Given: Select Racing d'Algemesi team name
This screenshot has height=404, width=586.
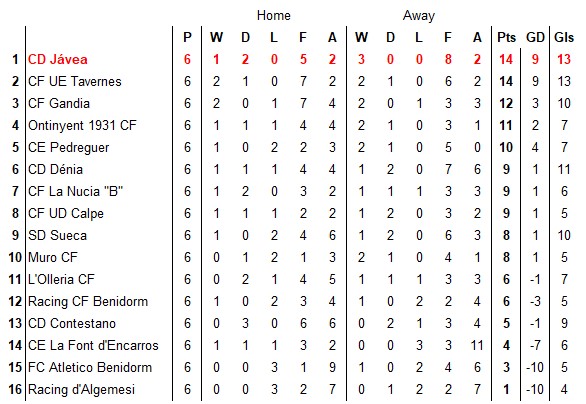Looking at the screenshot, I should (x=81, y=390).
